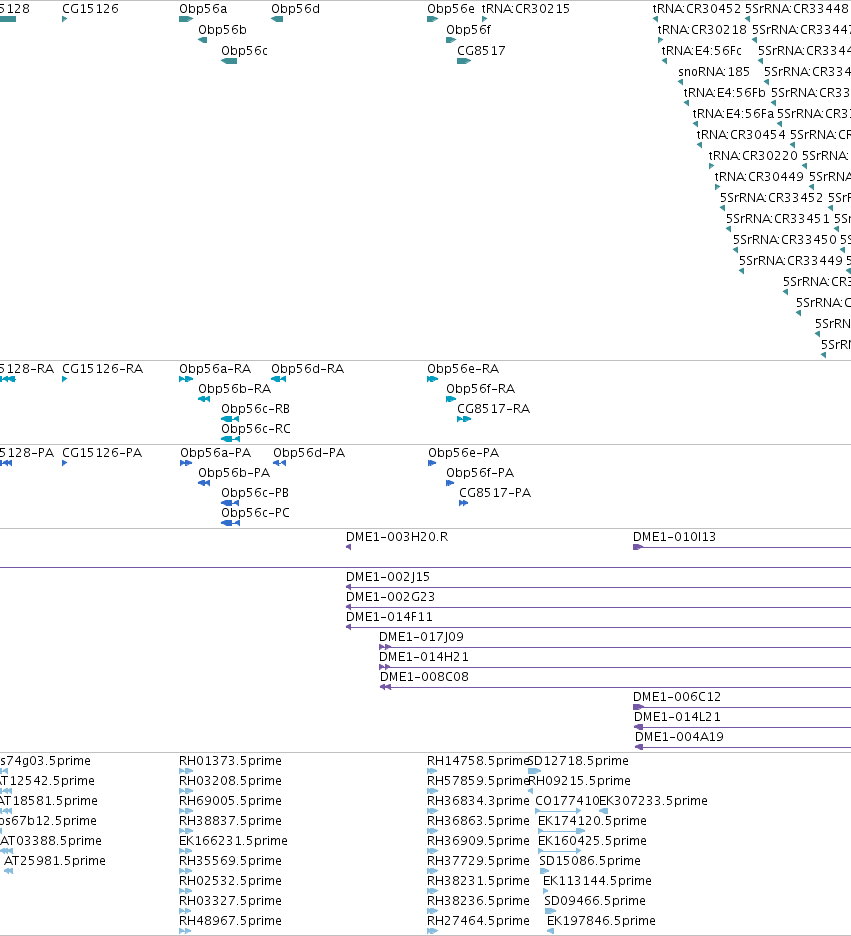Click the RH36834.3prime EST label
This screenshot has height=936, width=851.
tap(478, 800)
